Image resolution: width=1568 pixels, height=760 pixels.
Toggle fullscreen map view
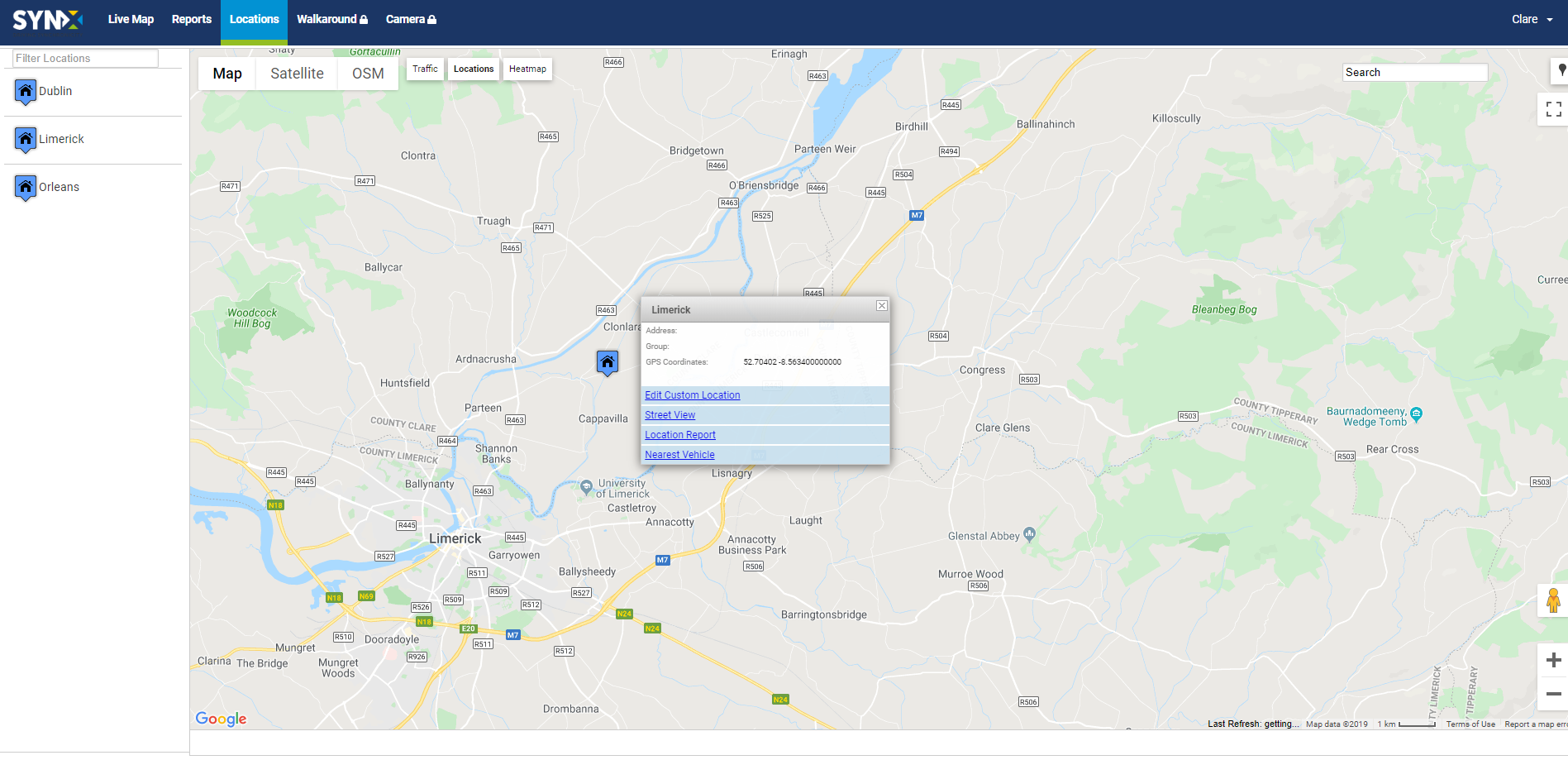tap(1553, 108)
